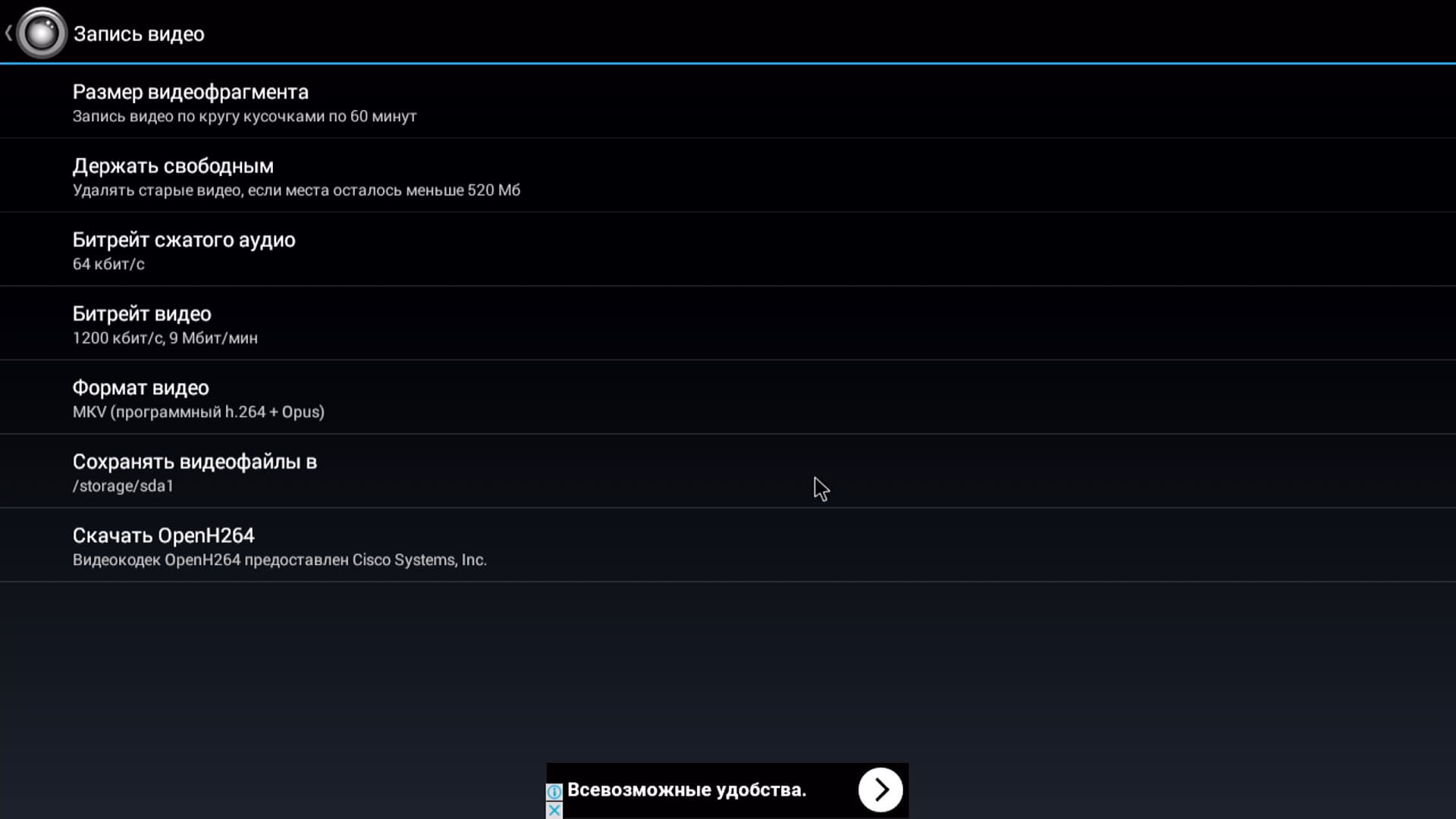Click 'Удалять старые видео' description line

296,190
